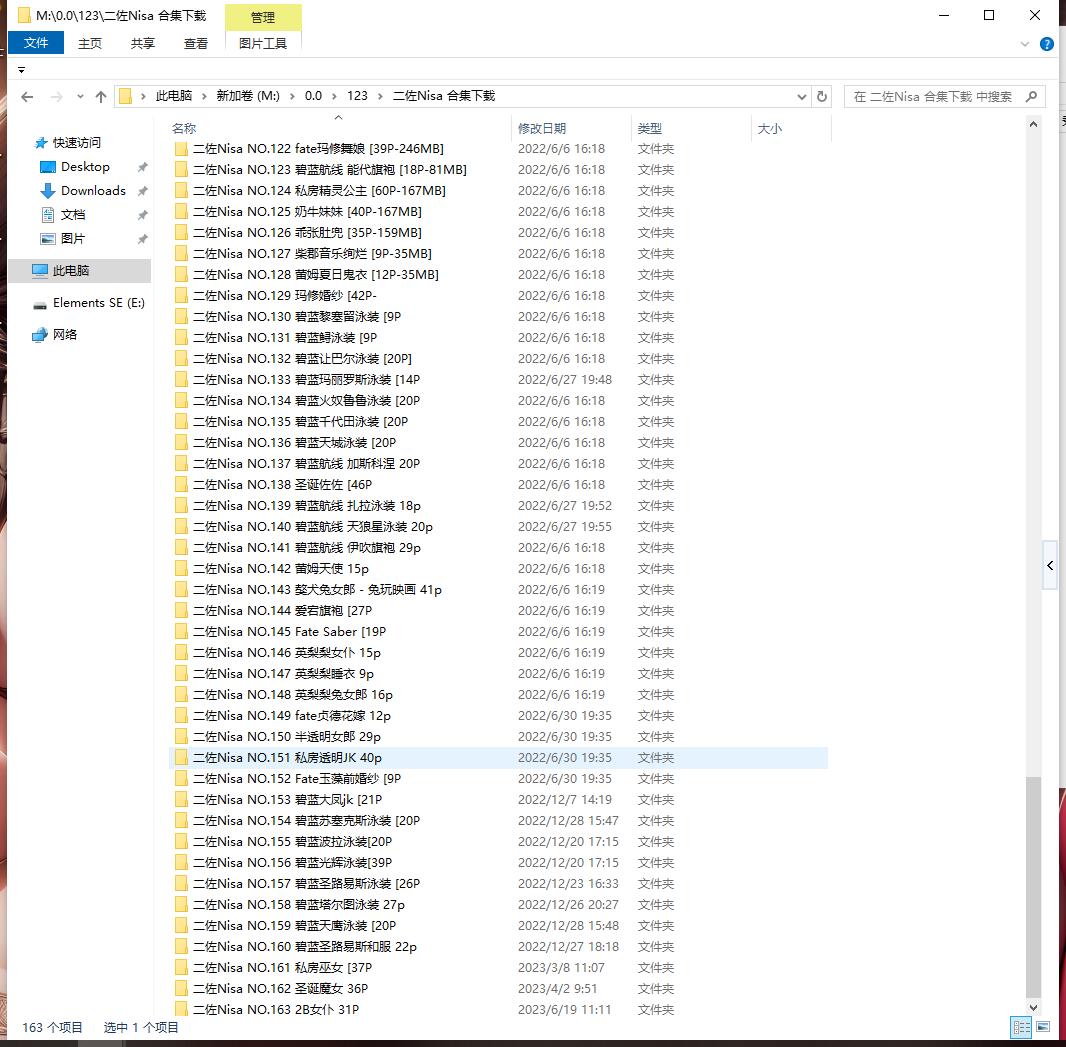The image size is (1066, 1047).
Task: Select folder NO.149 fate贞德花嫁 12p
Action: 498,716
